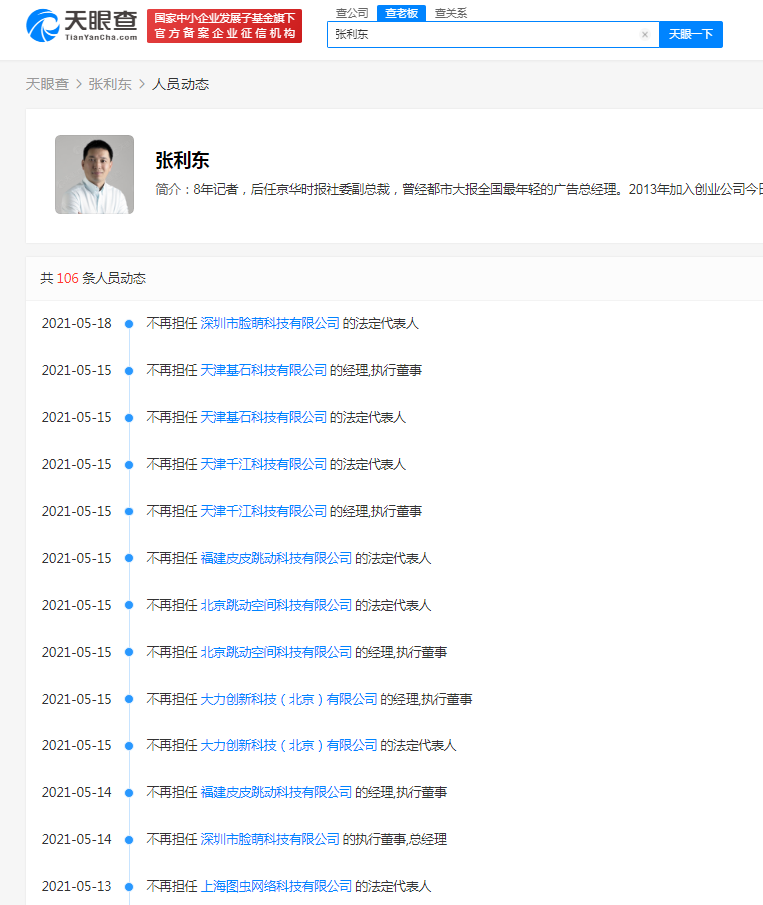Click the 2021-05-13 date entry
The image size is (763, 905).
[x=77, y=886]
